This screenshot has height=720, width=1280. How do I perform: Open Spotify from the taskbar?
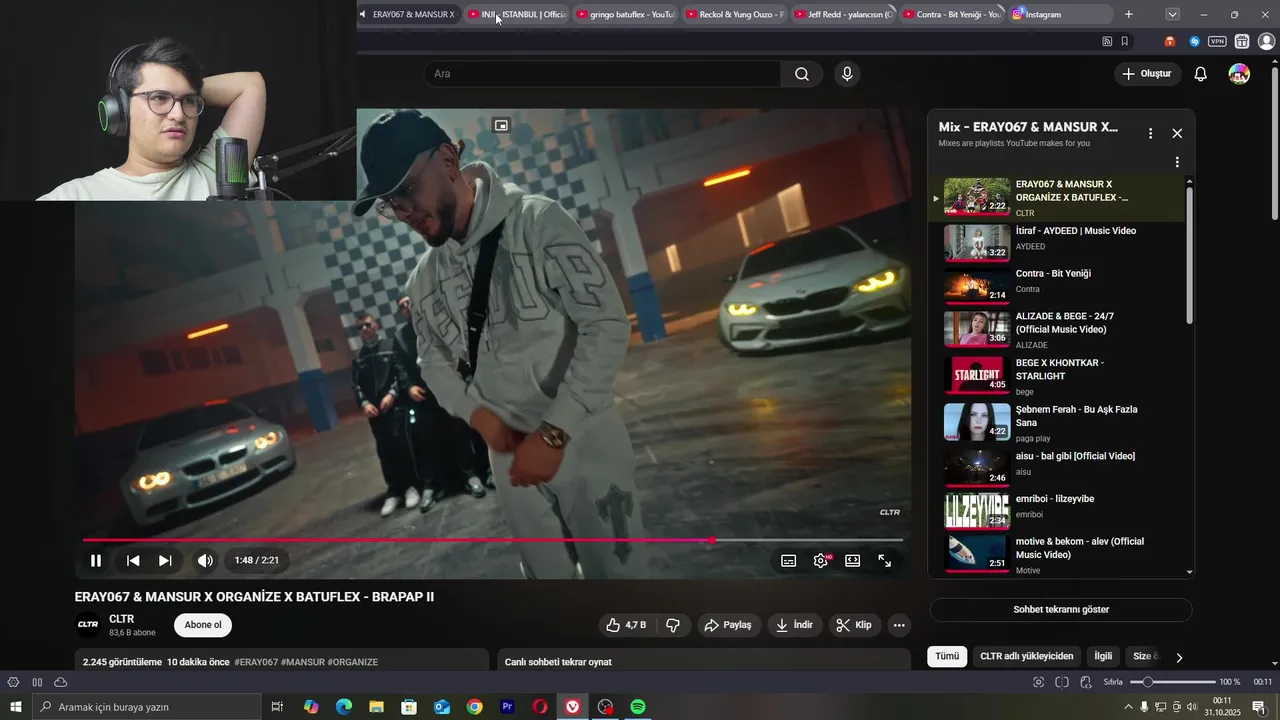tap(637, 707)
